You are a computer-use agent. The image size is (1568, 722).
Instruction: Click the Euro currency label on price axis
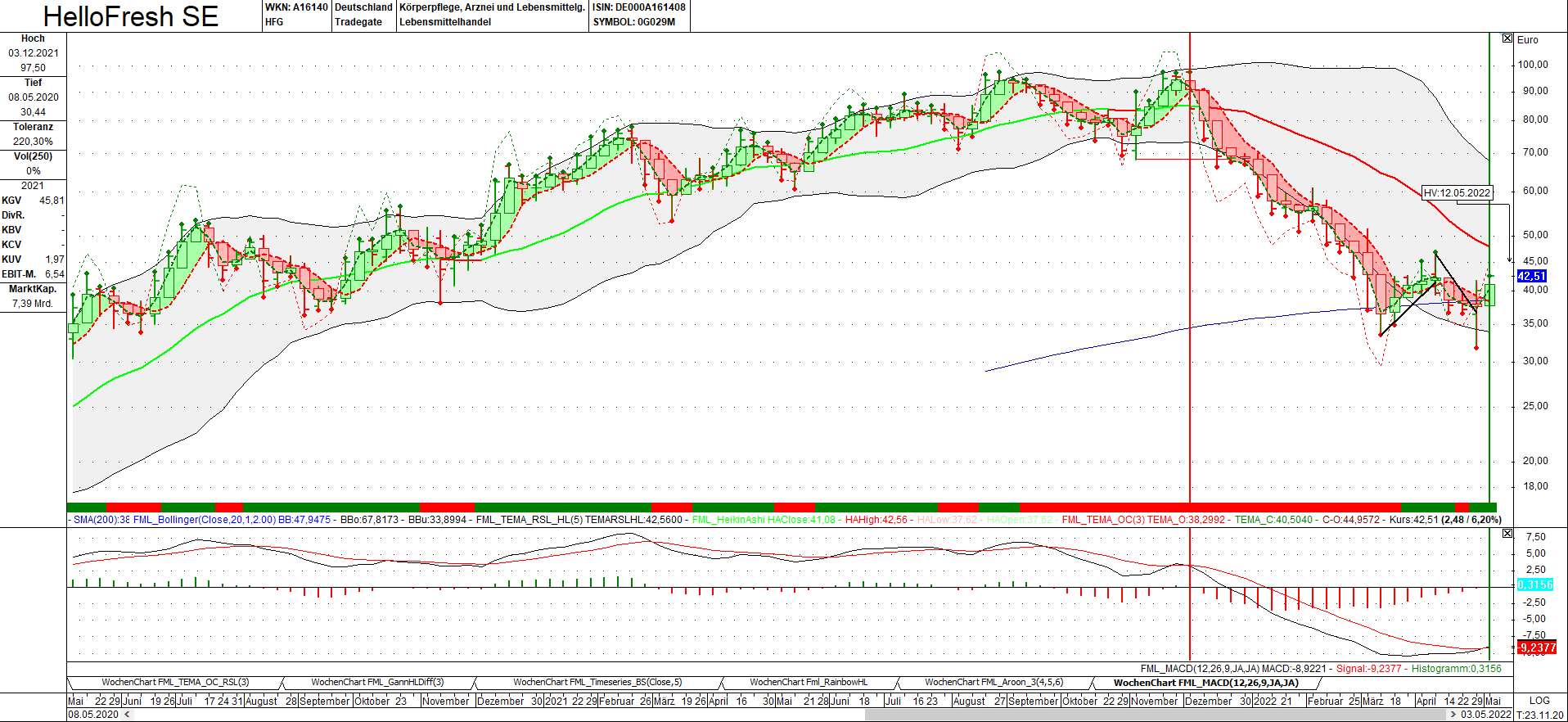coord(1527,40)
